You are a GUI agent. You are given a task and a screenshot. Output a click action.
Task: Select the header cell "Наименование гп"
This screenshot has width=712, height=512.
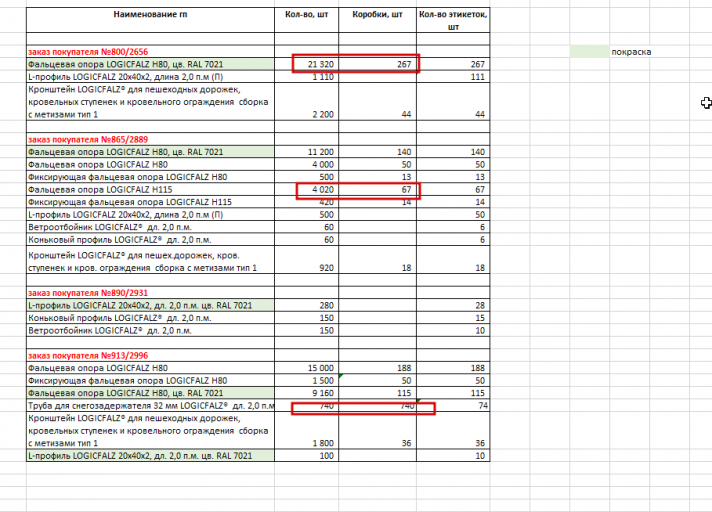[x=150, y=20]
